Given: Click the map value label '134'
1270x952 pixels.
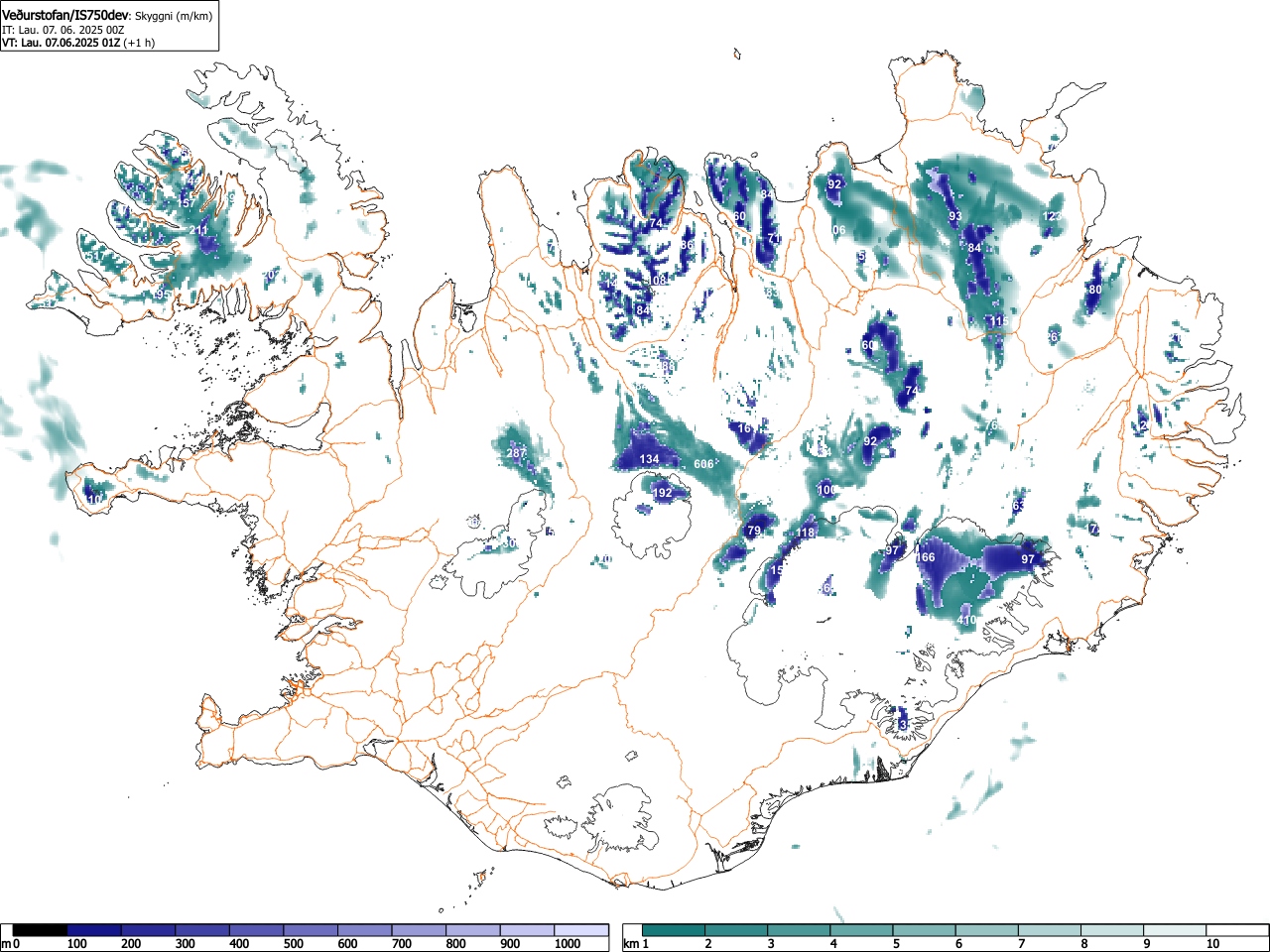Looking at the screenshot, I should point(649,459).
